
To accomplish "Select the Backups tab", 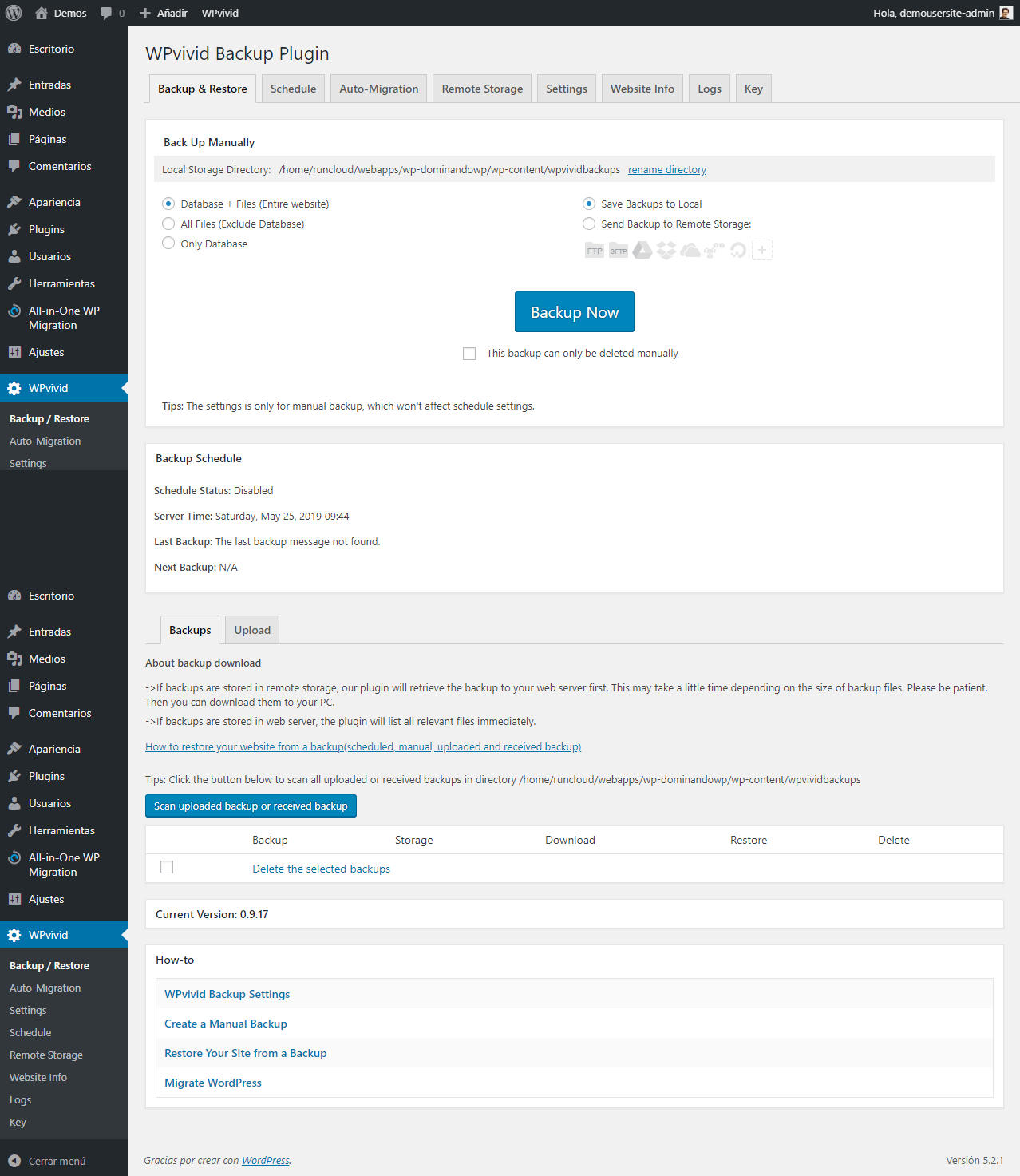I will coord(190,630).
